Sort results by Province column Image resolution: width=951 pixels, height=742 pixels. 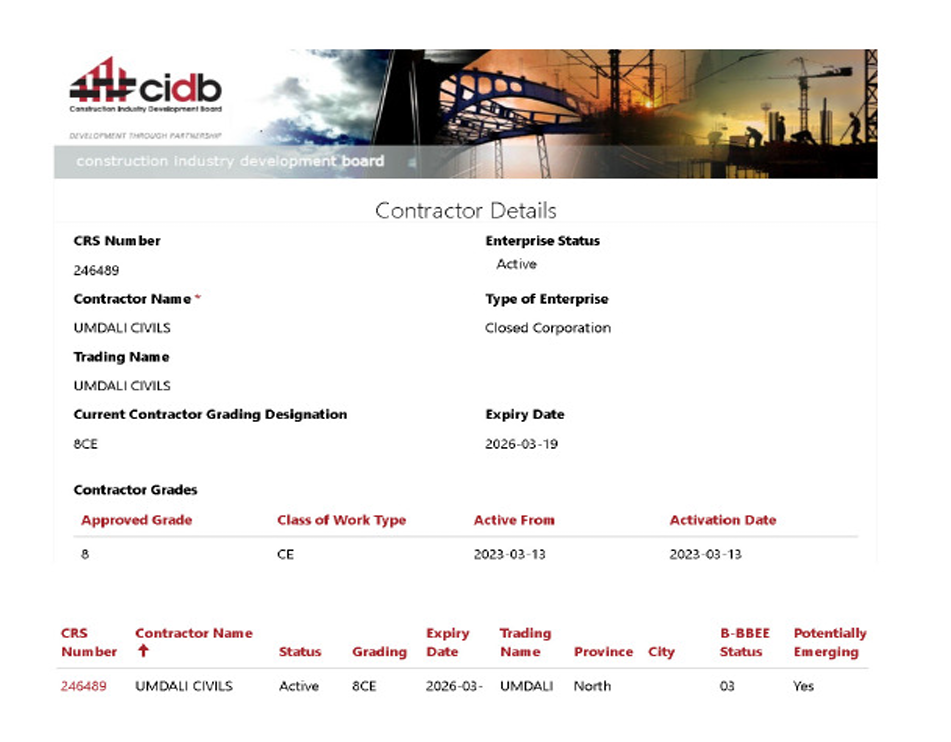[x=603, y=652]
